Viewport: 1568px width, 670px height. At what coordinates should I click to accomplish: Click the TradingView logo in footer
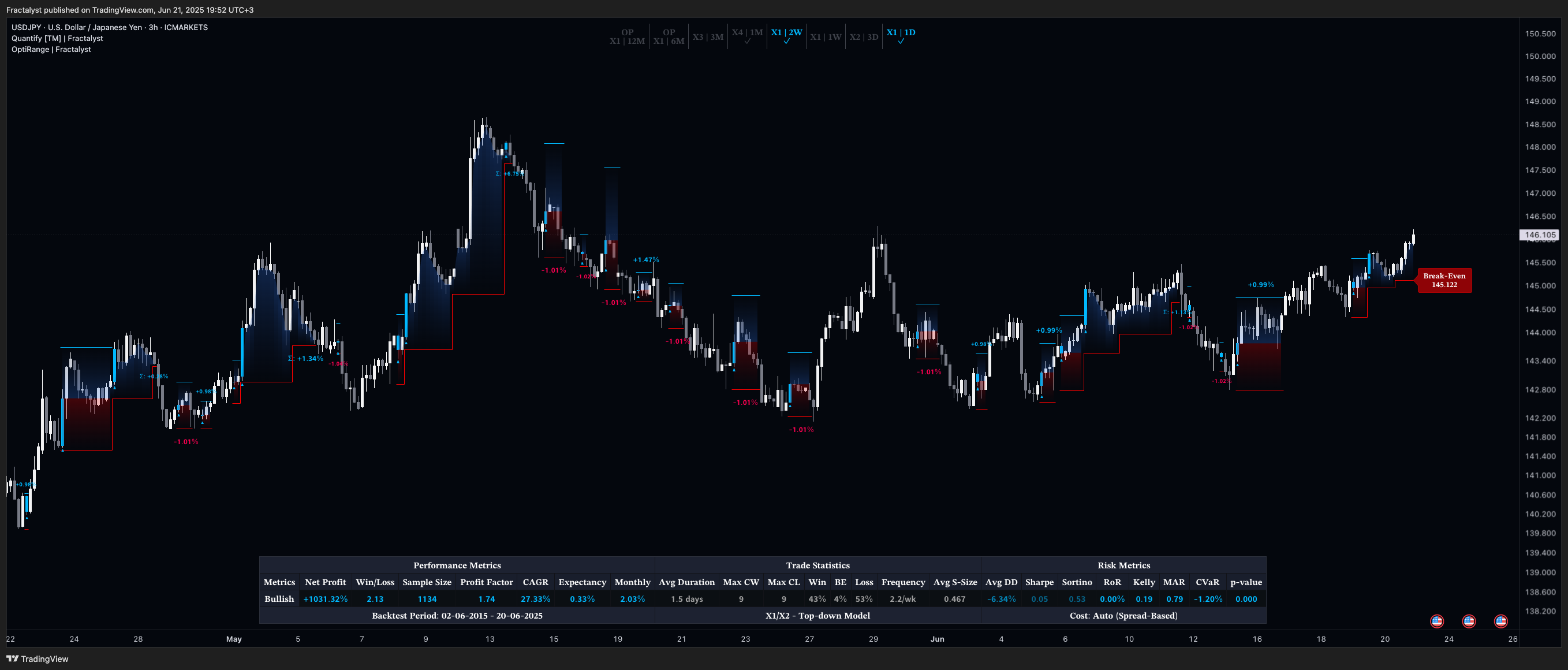point(37,658)
